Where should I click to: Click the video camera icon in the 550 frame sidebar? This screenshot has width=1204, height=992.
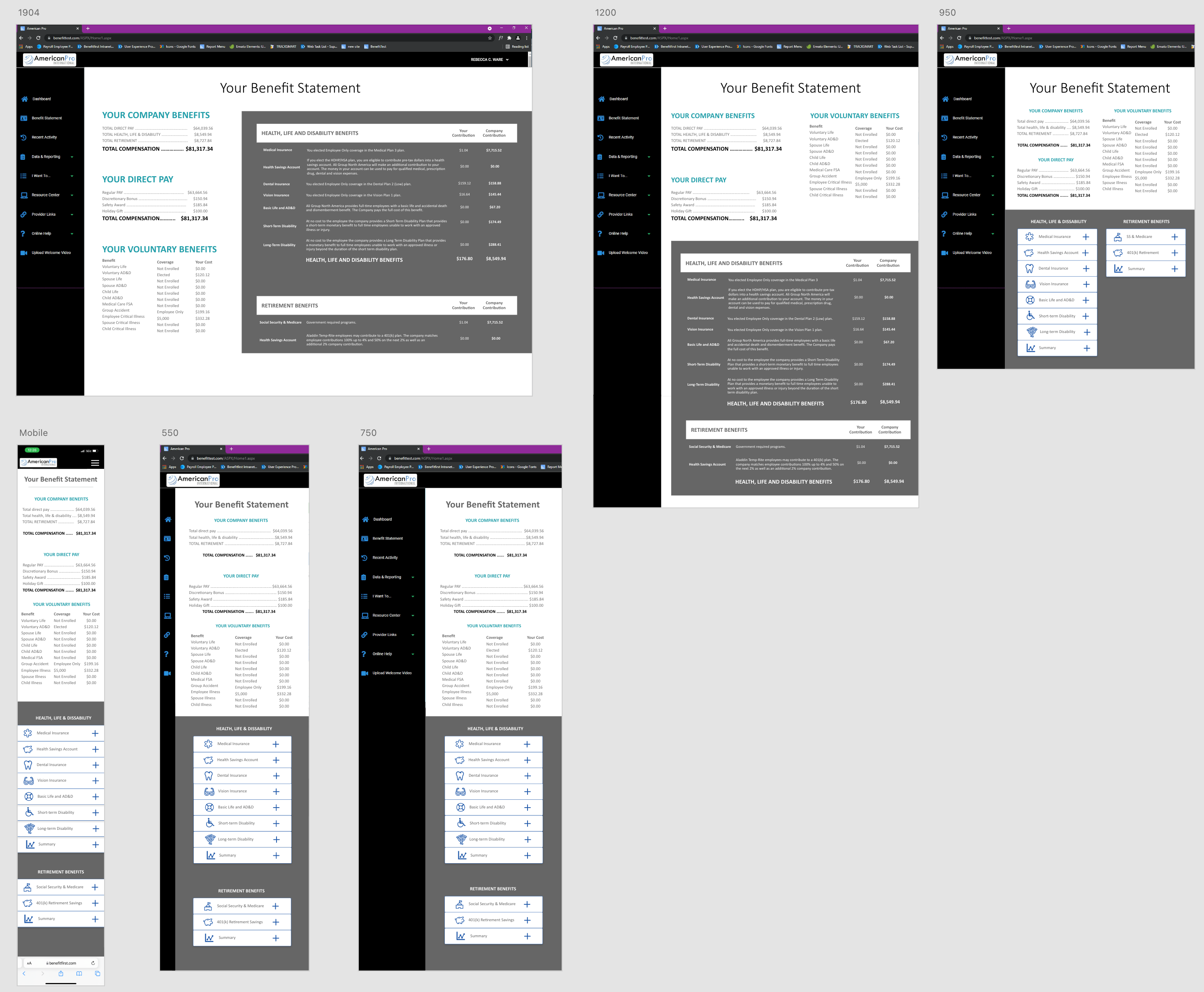(167, 673)
